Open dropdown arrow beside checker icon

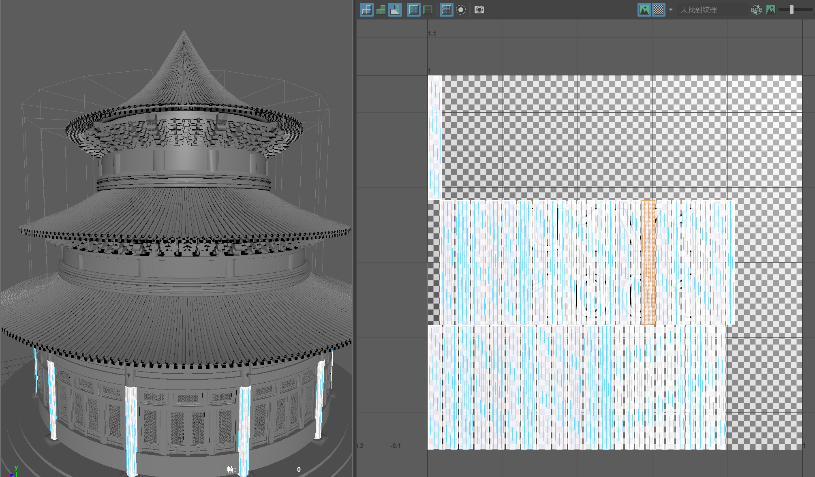point(670,10)
